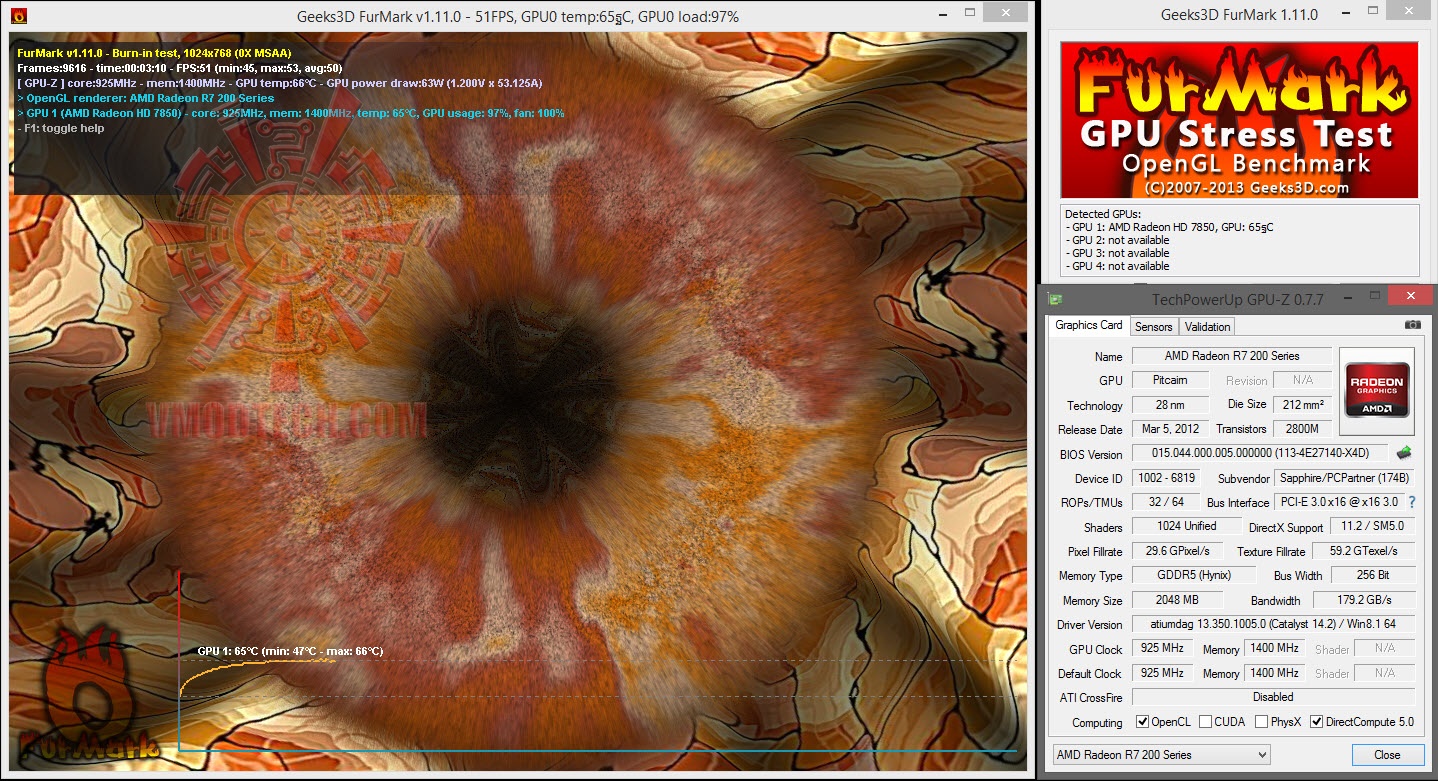Toggle the PhysX checkbox in GPU-Z
1438x781 pixels.
point(1261,722)
